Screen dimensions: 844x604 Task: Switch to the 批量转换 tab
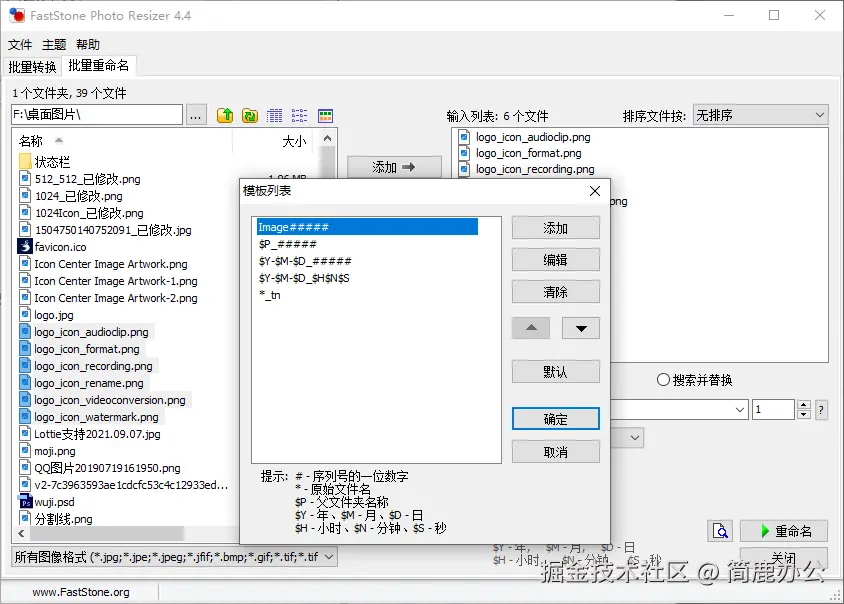pyautogui.click(x=32, y=67)
